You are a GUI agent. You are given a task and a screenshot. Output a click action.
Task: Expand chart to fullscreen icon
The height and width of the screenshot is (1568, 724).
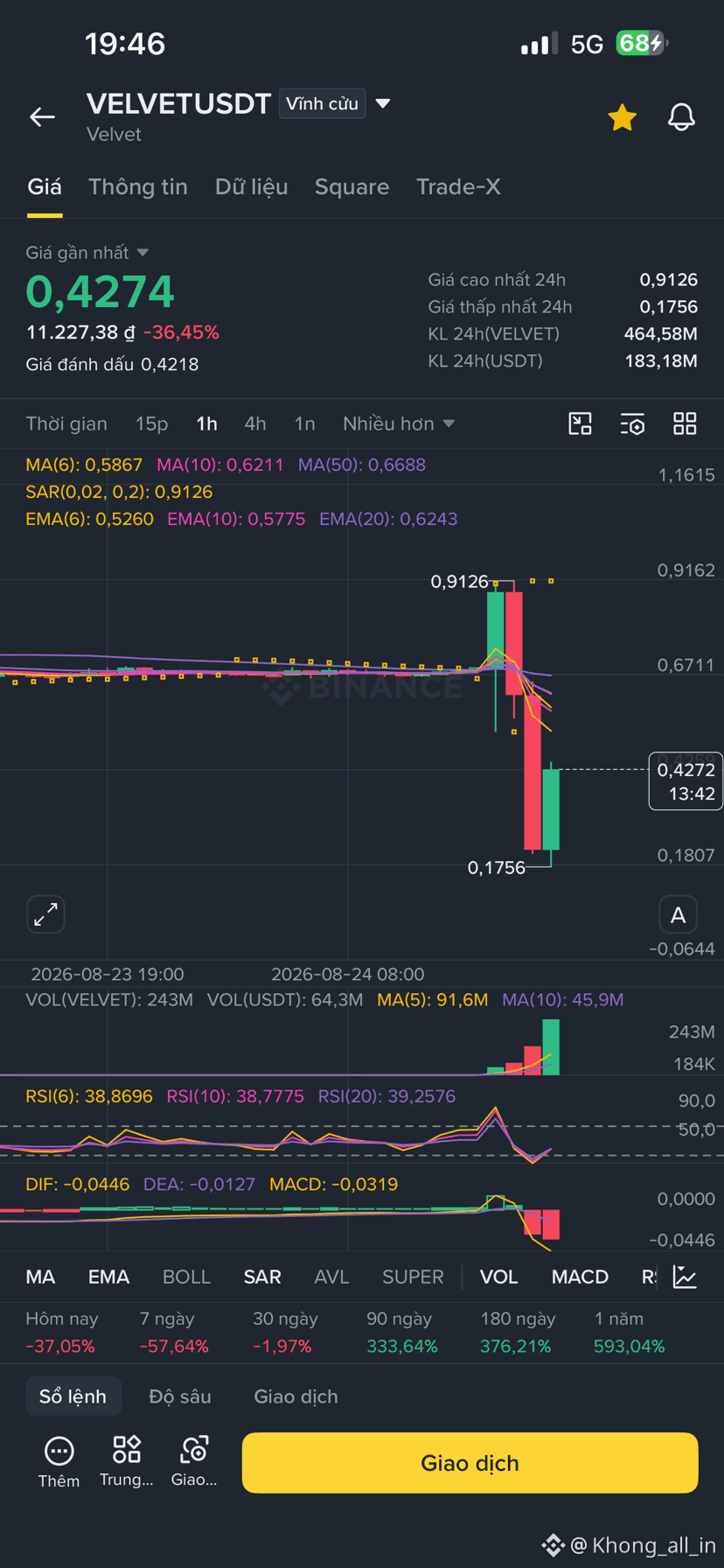(45, 914)
